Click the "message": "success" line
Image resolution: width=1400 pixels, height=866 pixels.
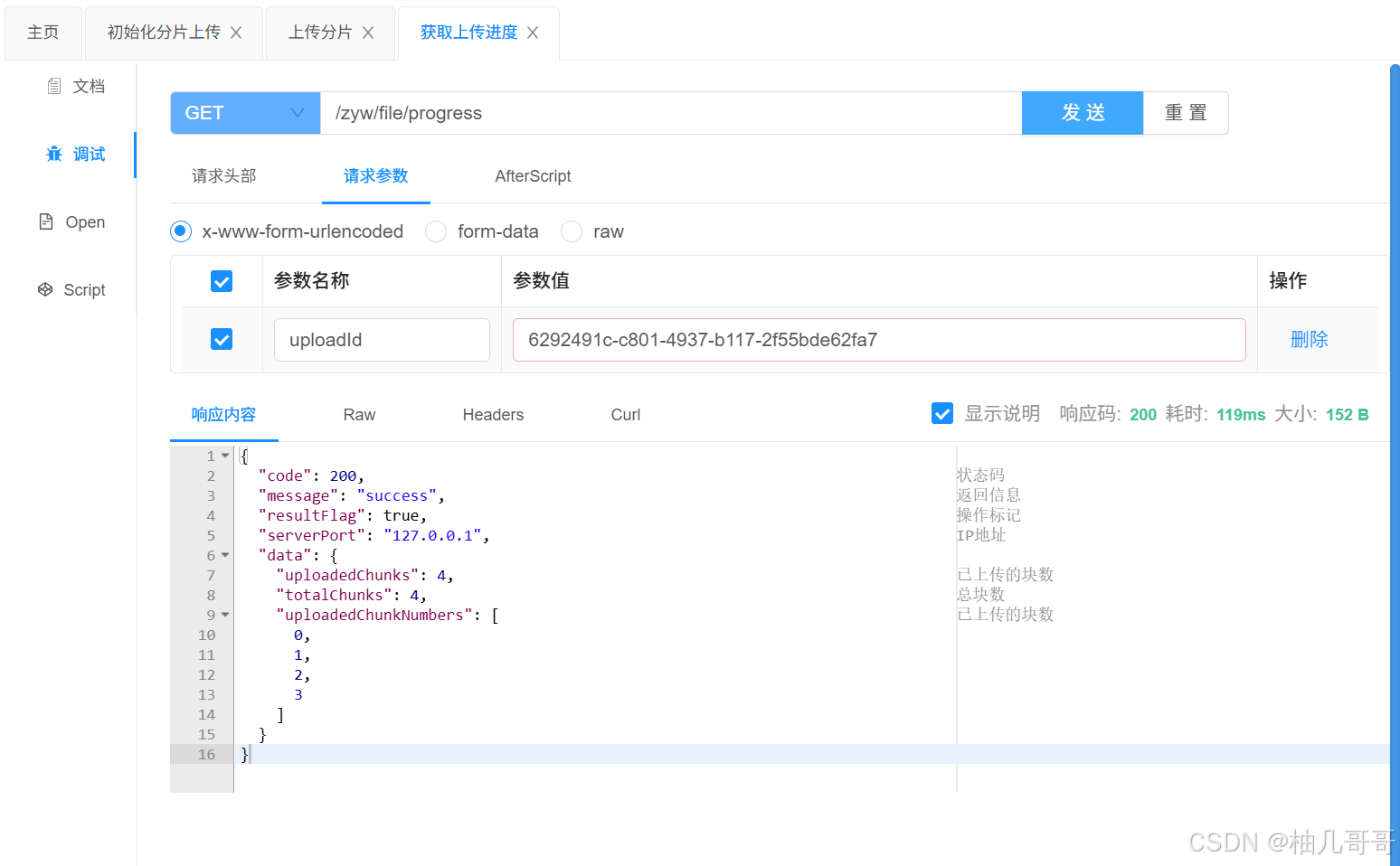352,495
